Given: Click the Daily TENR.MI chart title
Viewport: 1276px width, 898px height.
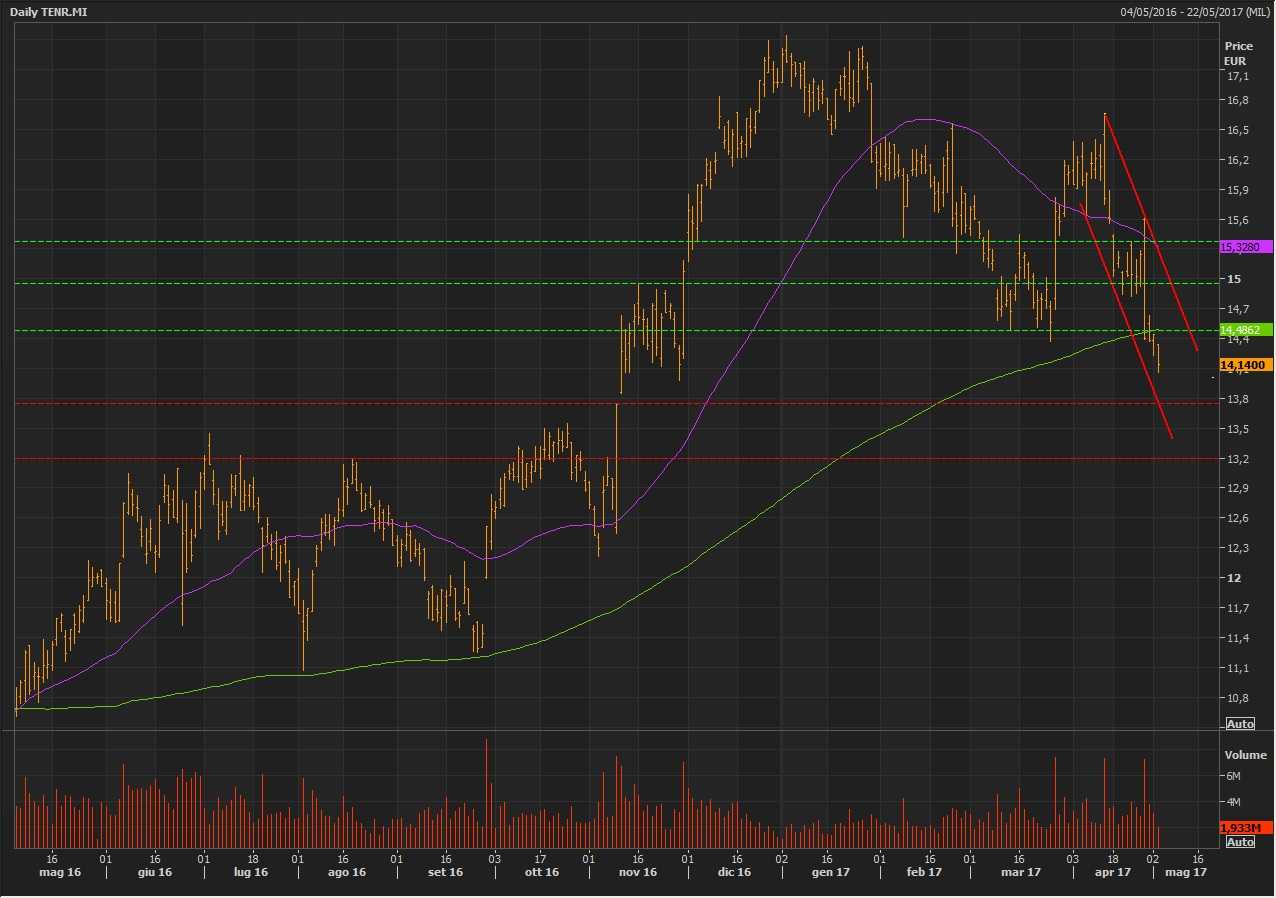Looking at the screenshot, I should click(x=50, y=11).
